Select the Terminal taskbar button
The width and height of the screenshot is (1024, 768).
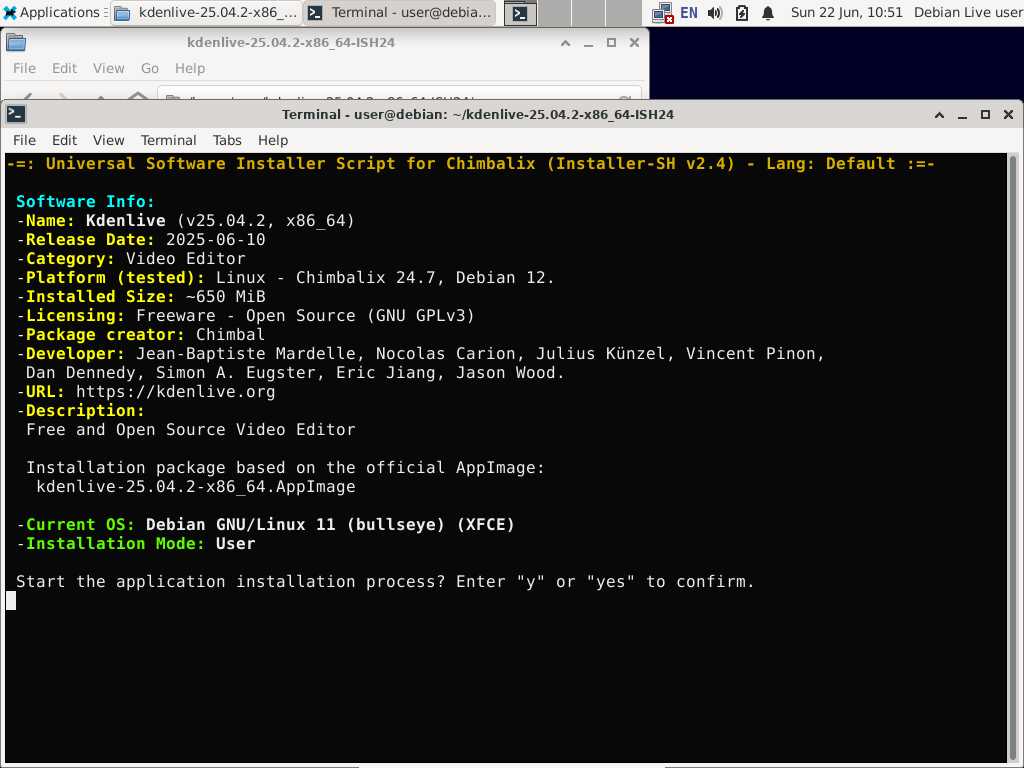pos(400,12)
